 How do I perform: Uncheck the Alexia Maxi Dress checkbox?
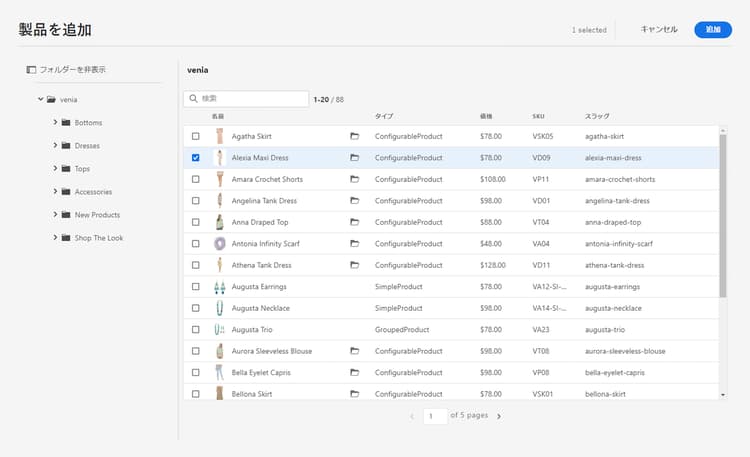coord(196,157)
